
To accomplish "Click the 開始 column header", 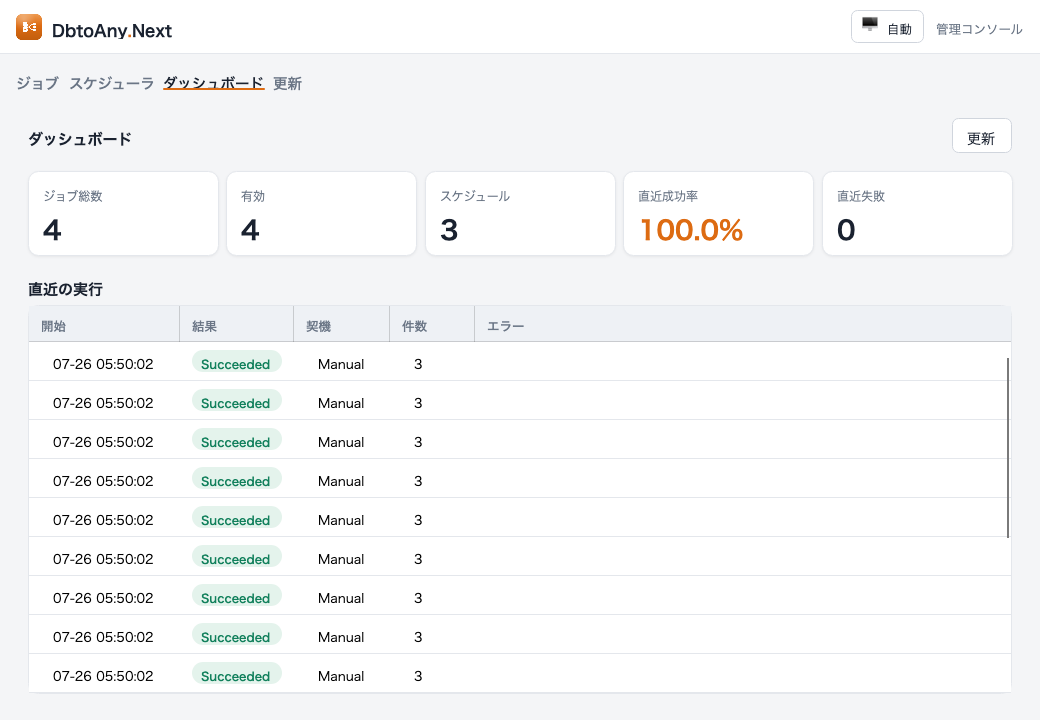I will click(104, 324).
